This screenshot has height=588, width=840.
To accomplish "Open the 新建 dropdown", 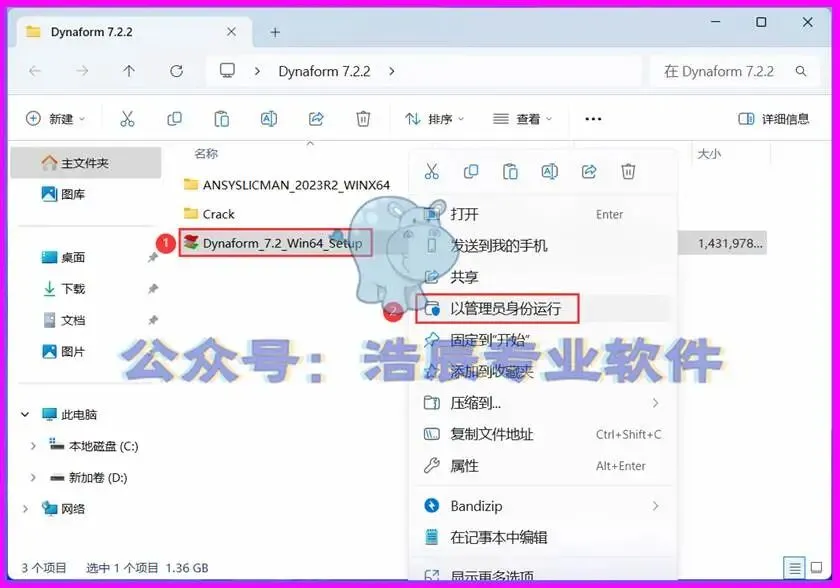I will 56,118.
